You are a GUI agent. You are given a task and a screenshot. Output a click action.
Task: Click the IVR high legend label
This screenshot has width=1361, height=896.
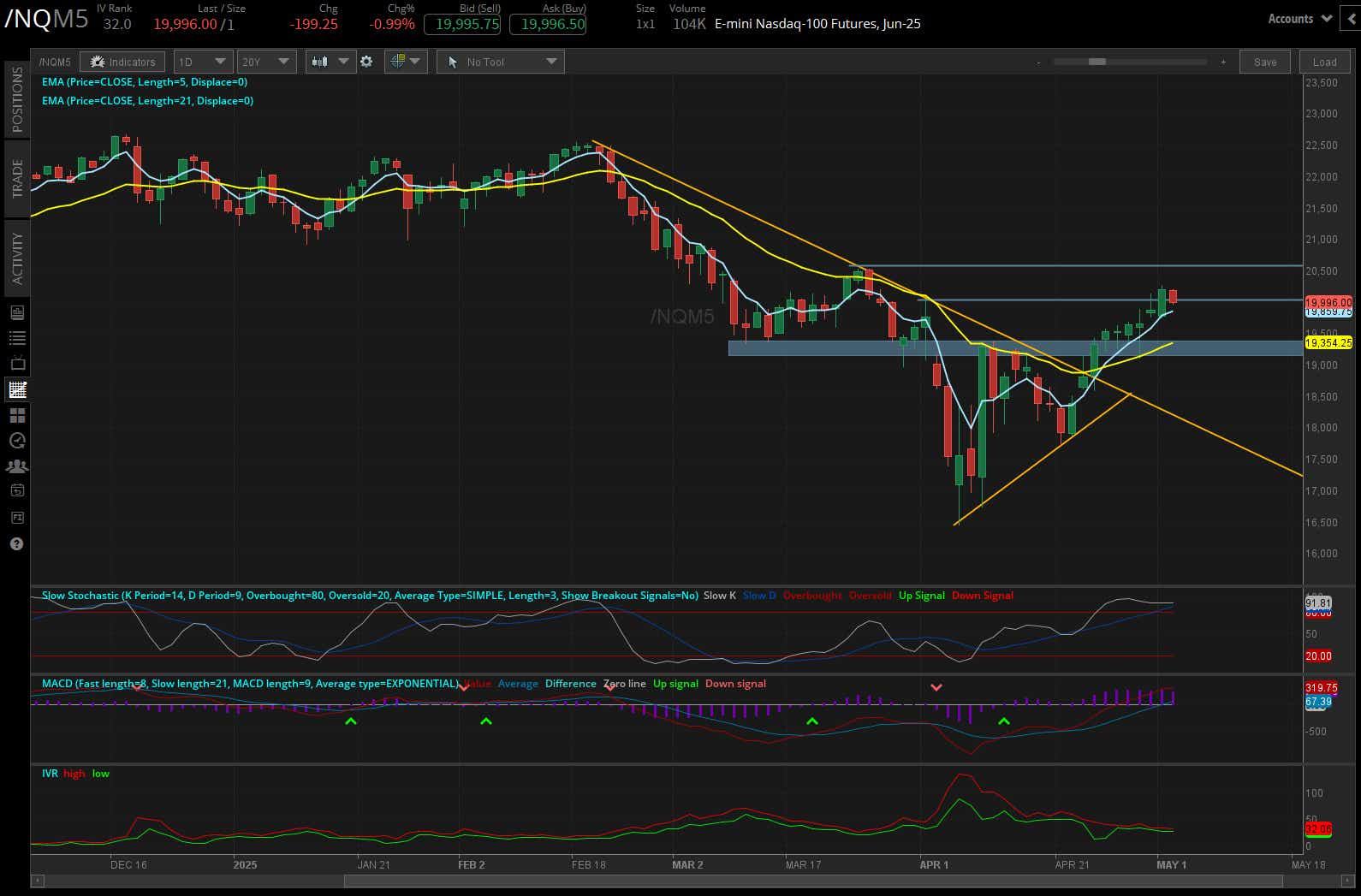coord(74,774)
